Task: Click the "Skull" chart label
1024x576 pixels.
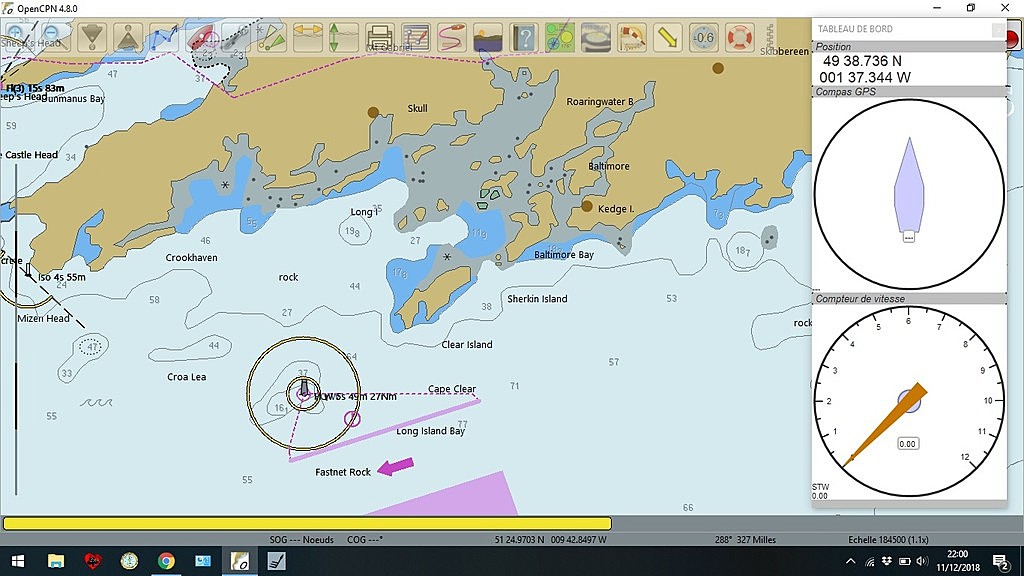Action: [417, 108]
